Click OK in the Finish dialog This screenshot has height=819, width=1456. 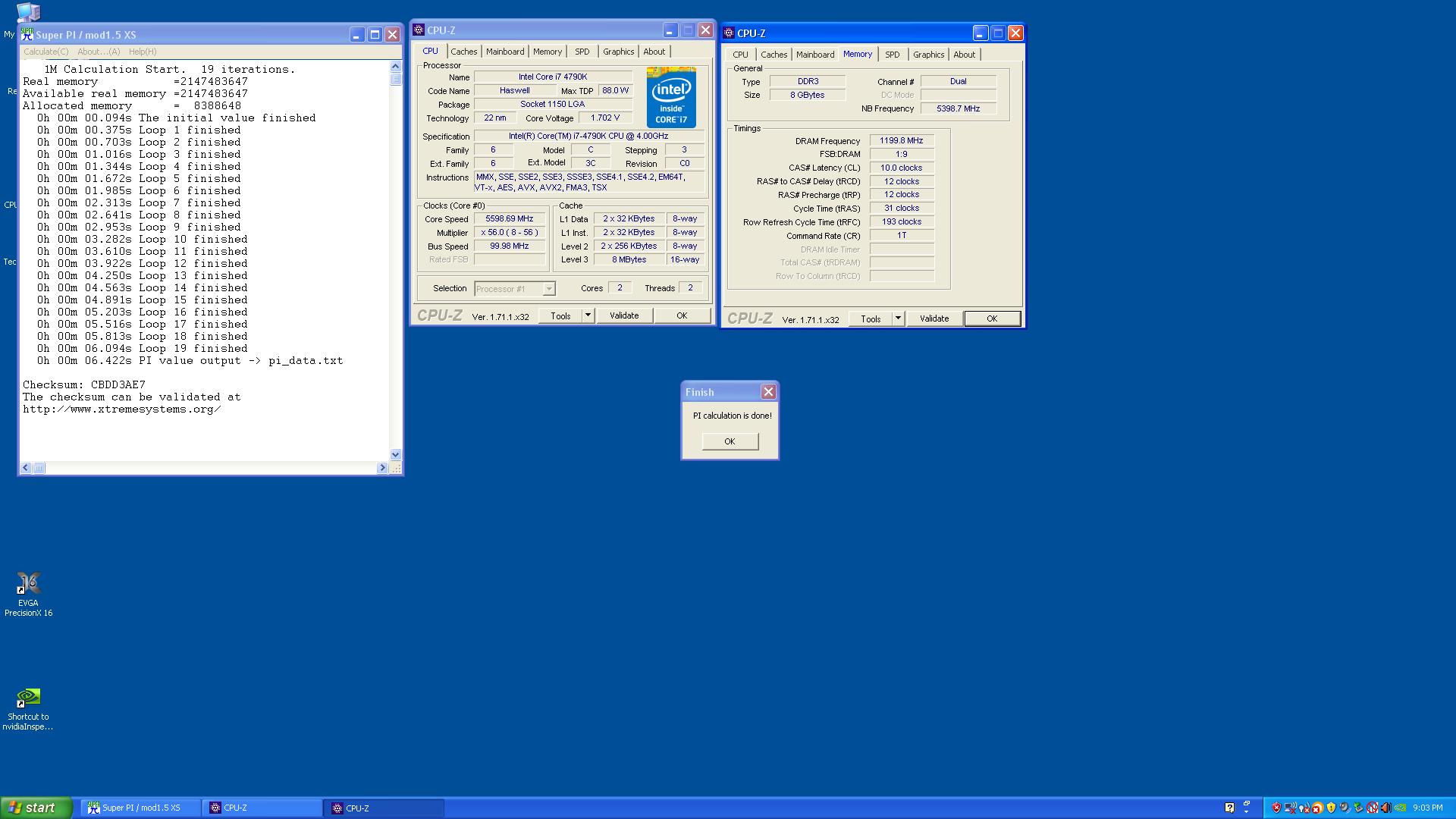730,441
